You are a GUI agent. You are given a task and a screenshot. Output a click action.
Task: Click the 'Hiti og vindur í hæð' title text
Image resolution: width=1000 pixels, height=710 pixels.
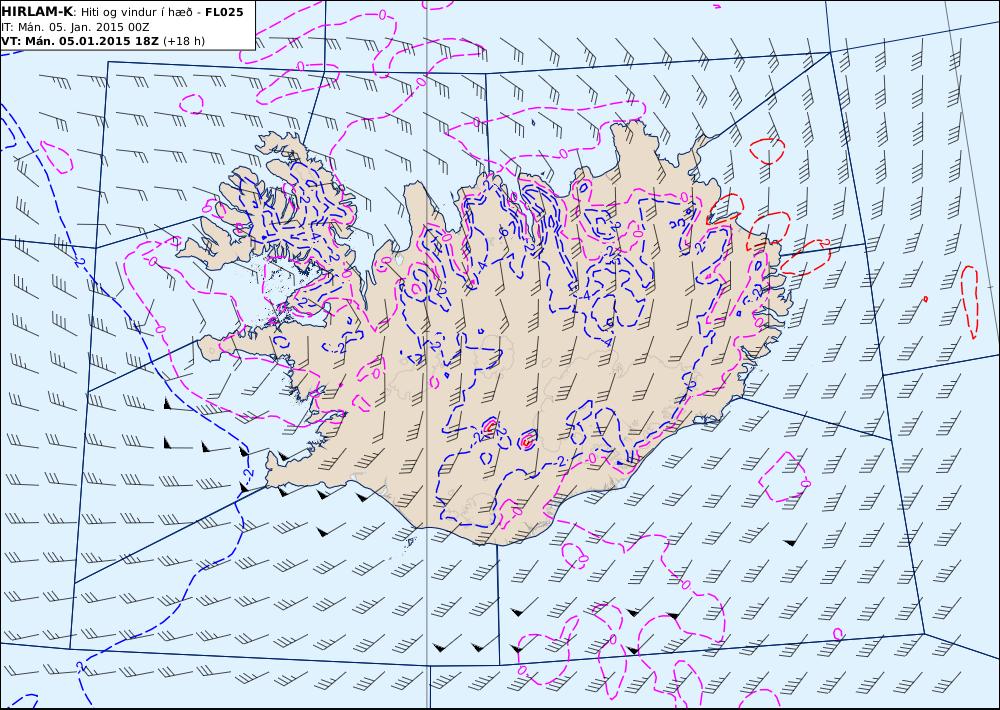click(x=136, y=12)
